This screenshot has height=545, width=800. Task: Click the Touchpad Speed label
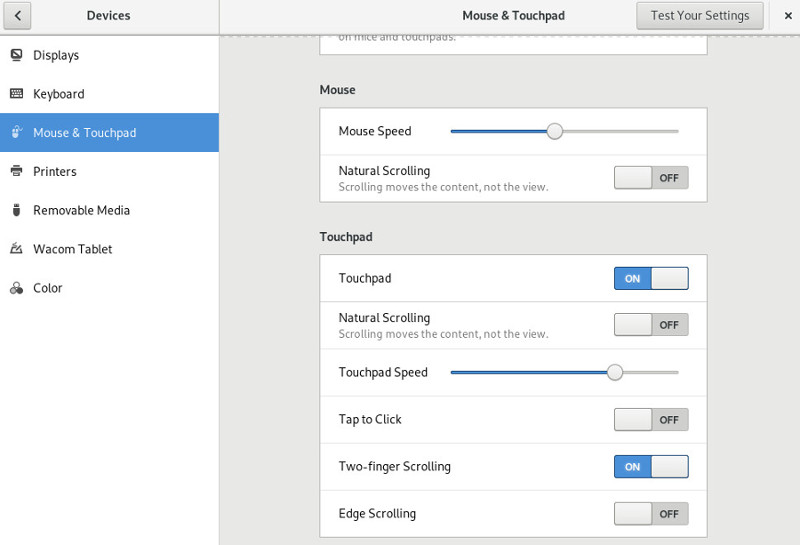(383, 373)
